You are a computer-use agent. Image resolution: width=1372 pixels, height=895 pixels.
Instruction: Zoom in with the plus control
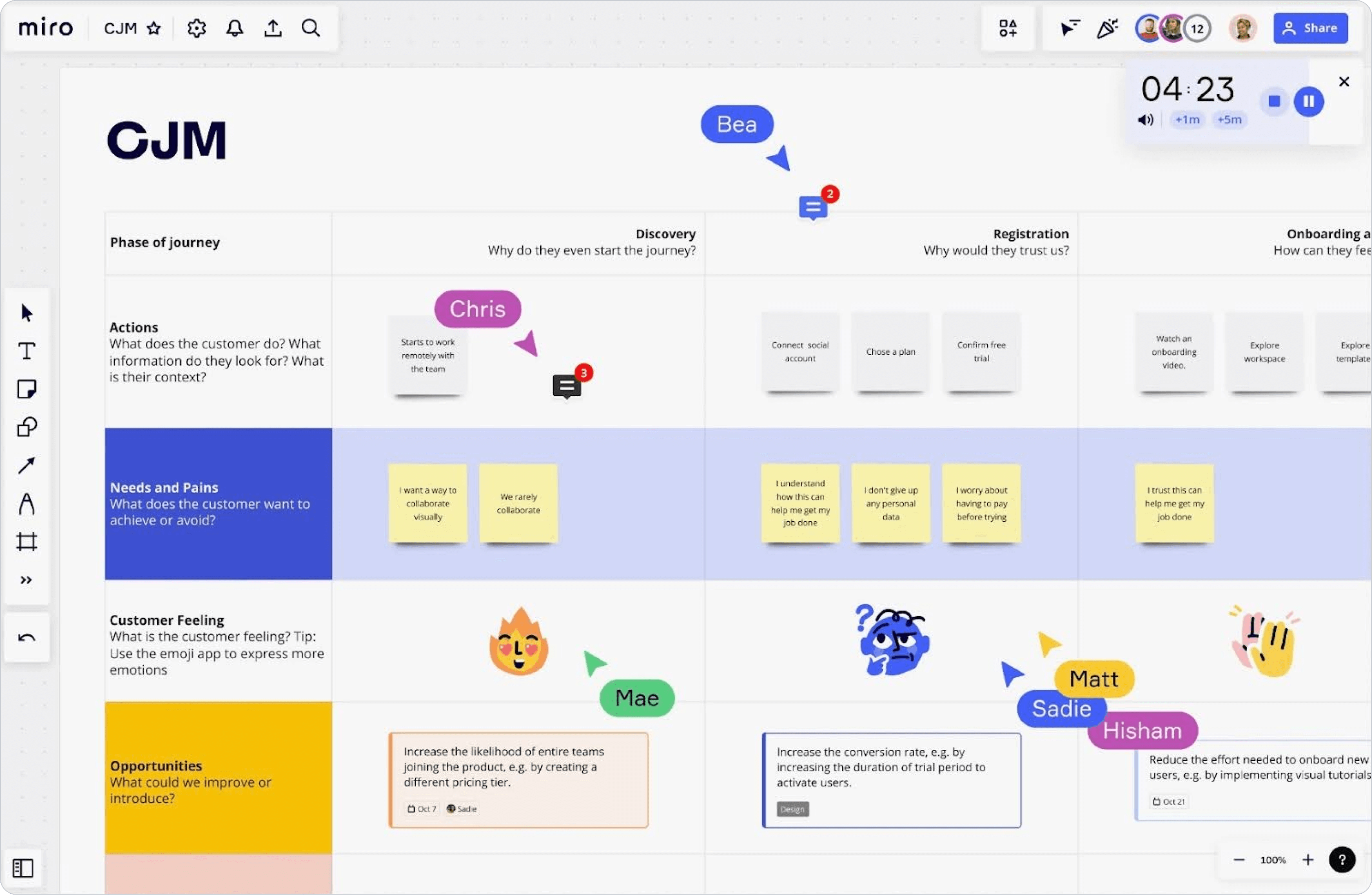1307,860
